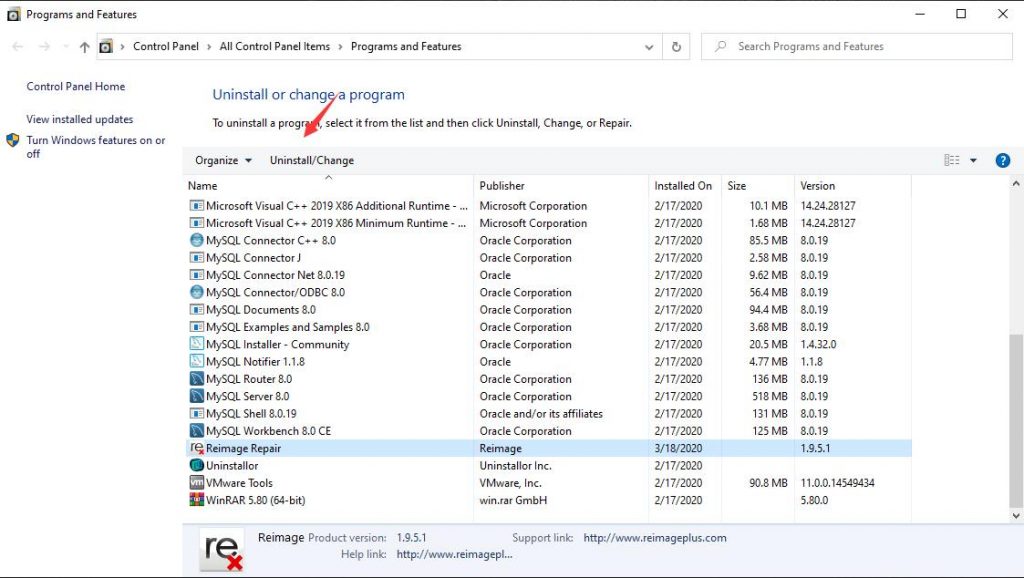Click Uninstallor Inc. publisher cell

click(x=515, y=466)
